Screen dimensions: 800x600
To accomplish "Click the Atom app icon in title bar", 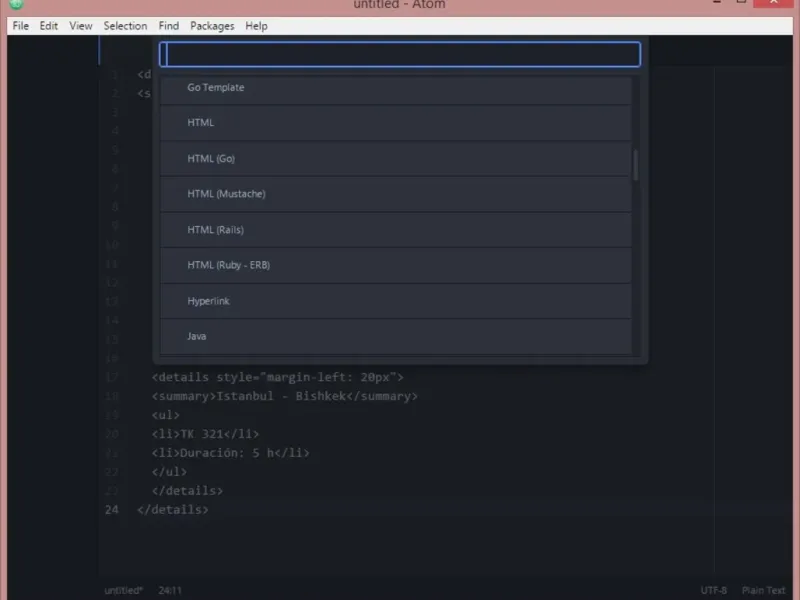I will 16,4.
